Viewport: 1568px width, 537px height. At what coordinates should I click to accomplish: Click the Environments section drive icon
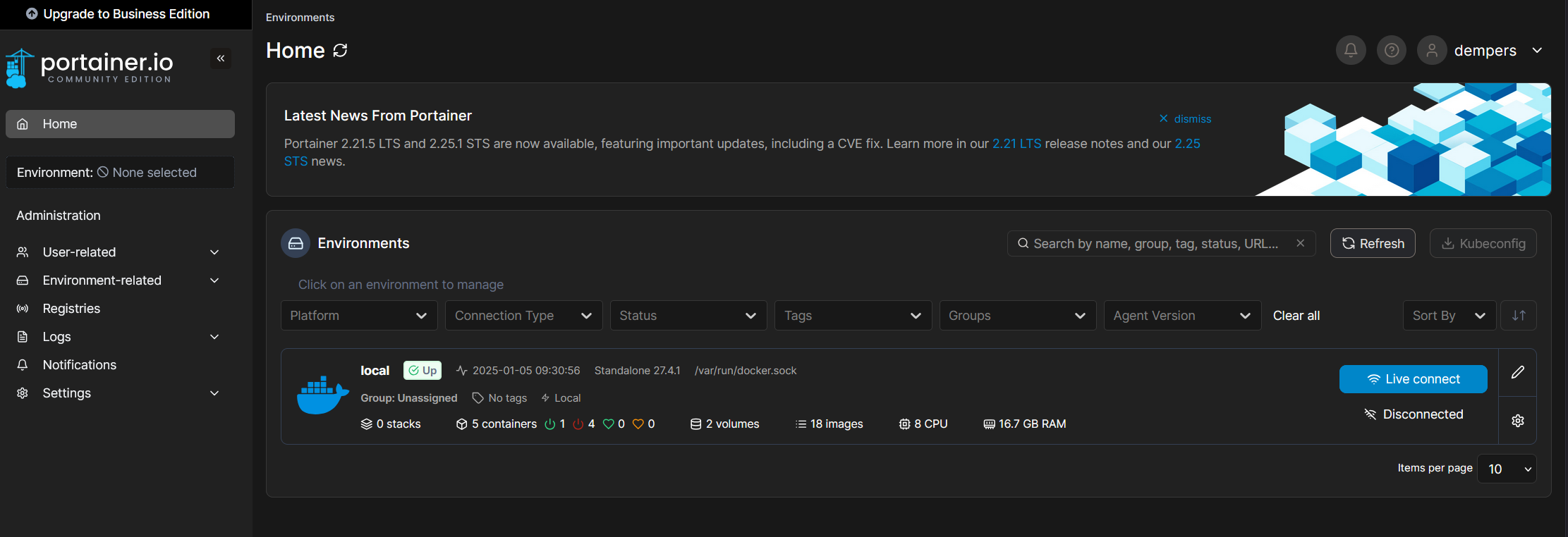[x=296, y=243]
